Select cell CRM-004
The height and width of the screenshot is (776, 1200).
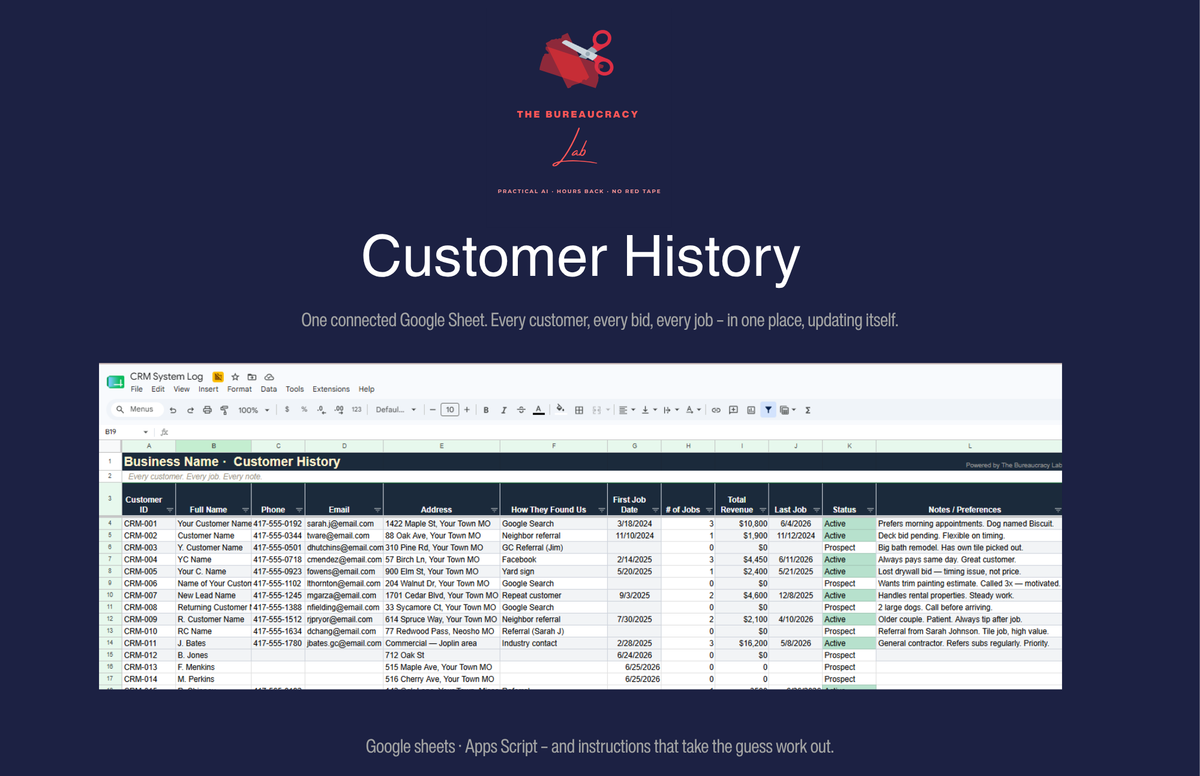click(149, 560)
